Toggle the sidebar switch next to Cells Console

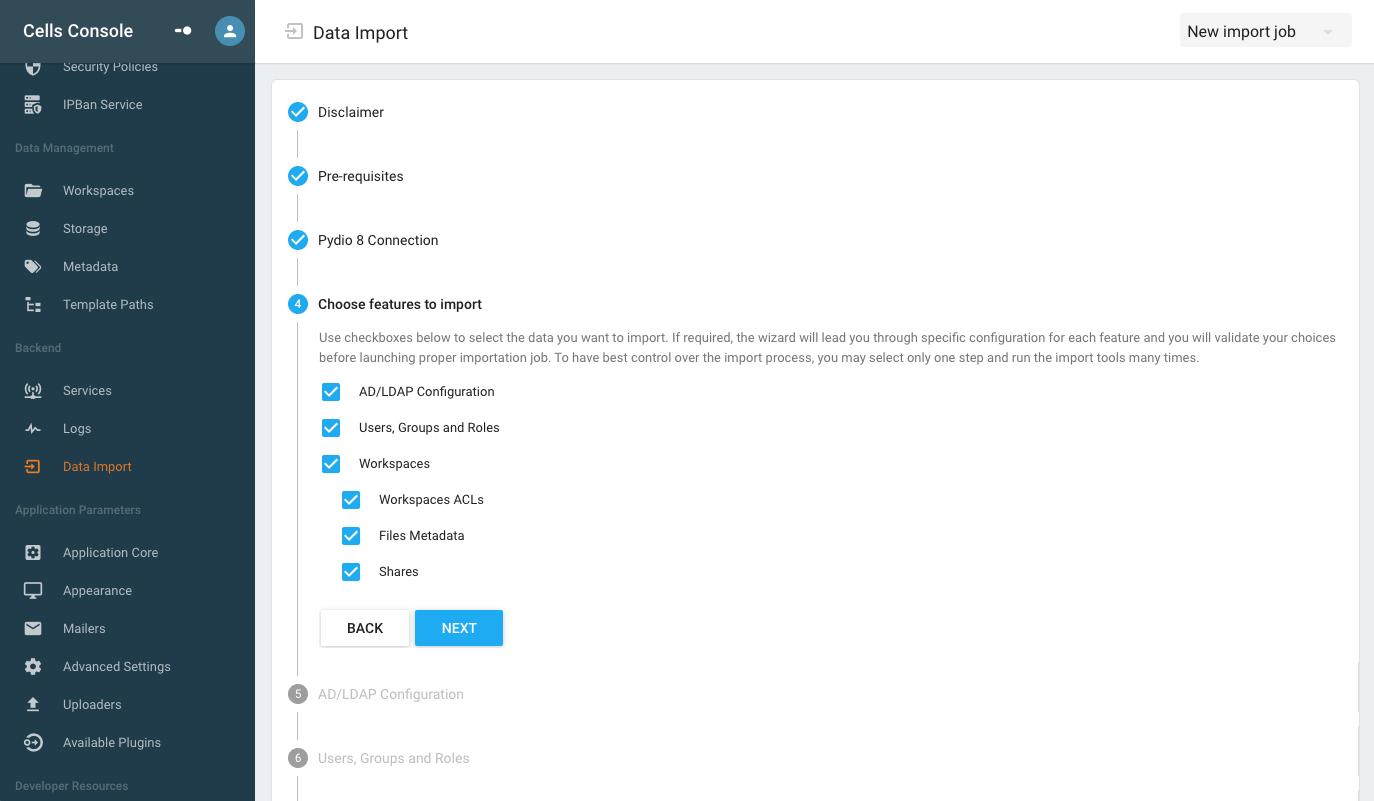(x=183, y=31)
